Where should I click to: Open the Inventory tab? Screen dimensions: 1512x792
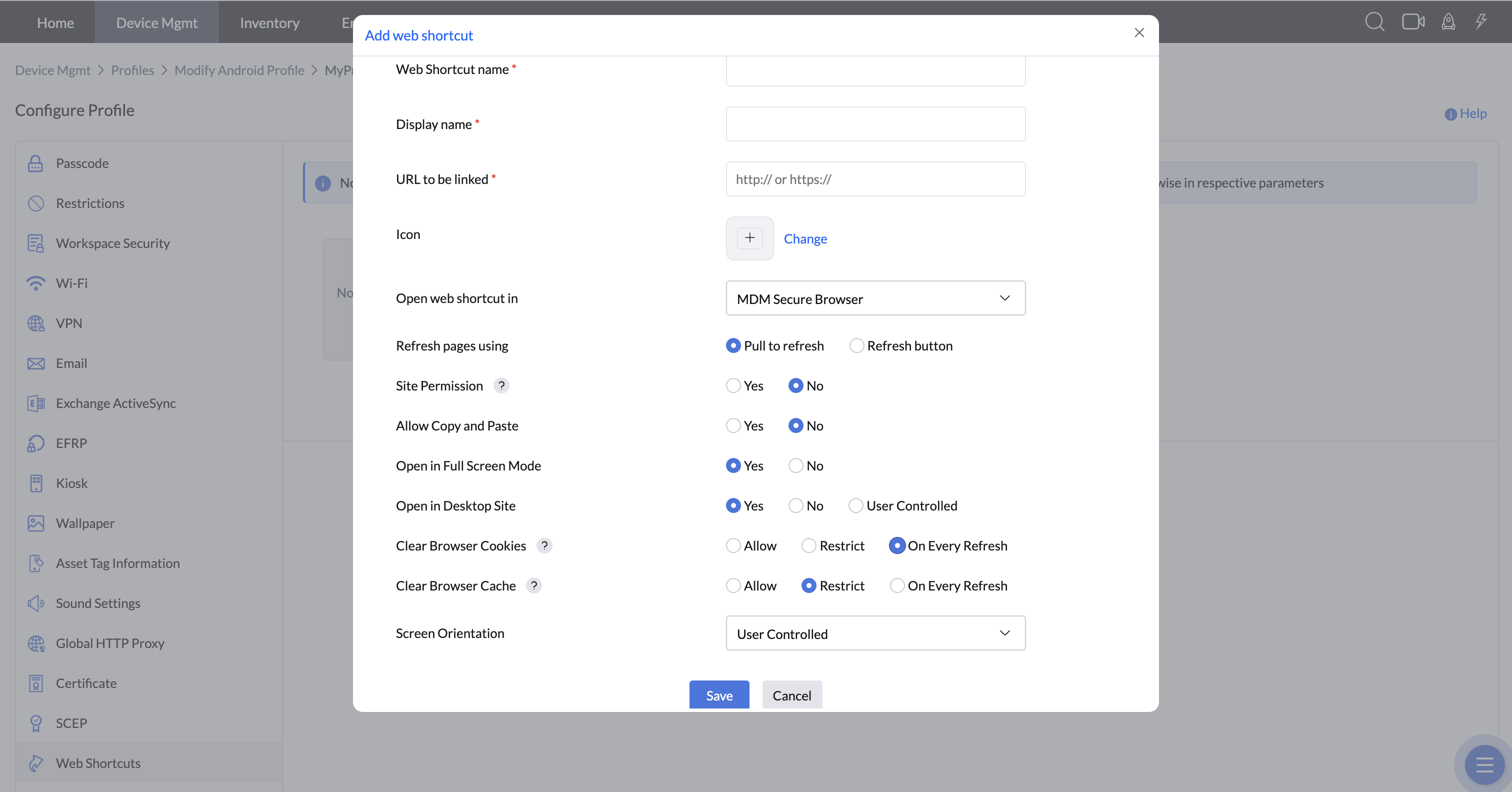click(x=269, y=22)
